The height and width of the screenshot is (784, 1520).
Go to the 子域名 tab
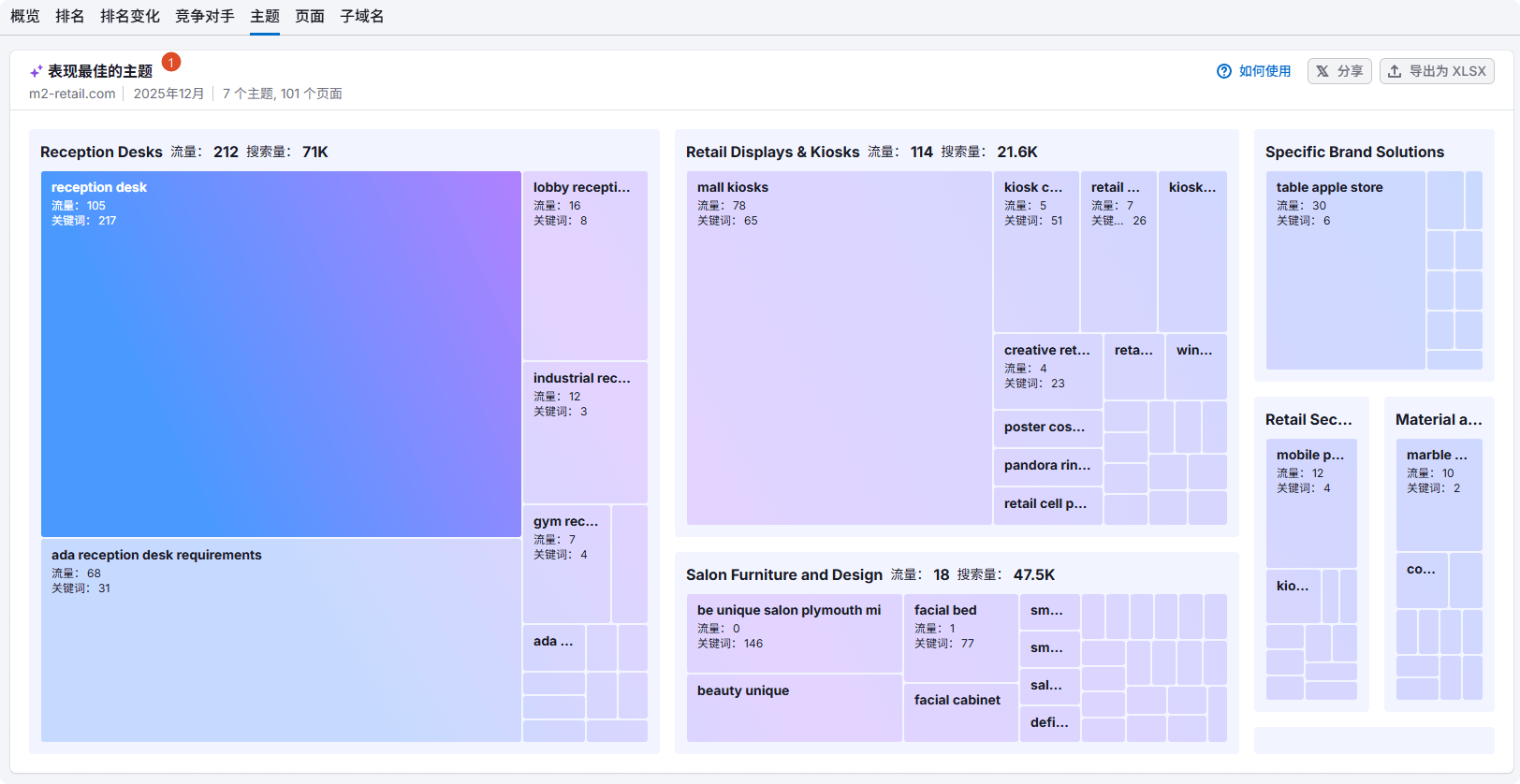tap(362, 16)
